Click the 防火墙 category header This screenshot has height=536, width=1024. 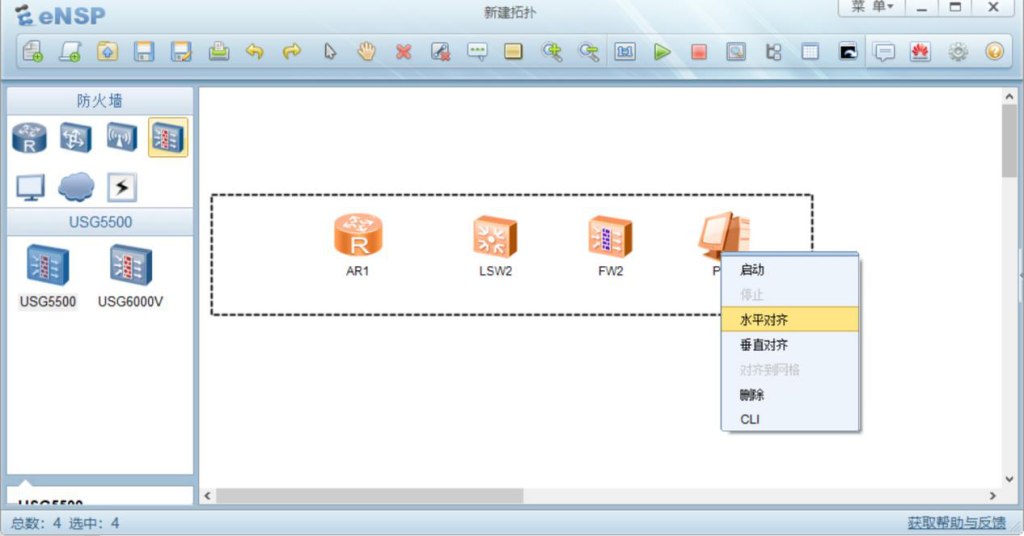tap(100, 101)
